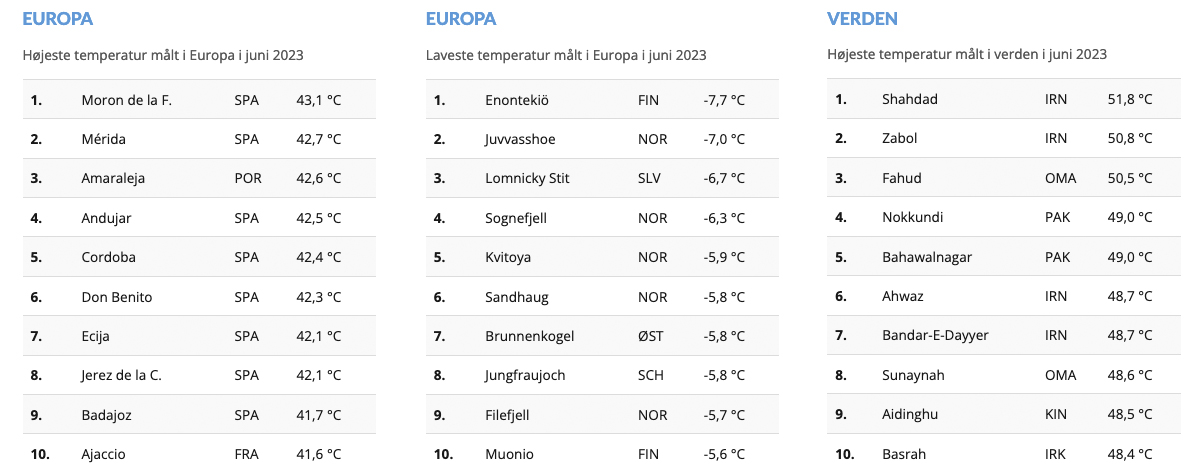1200x475 pixels.
Task: Click the Bahawalnagar entry
Action: click(927, 257)
